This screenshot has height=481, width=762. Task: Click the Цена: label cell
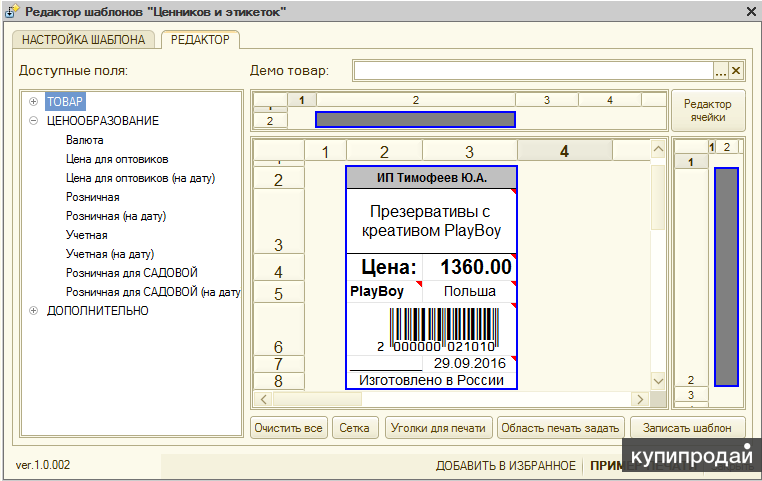[x=384, y=267]
